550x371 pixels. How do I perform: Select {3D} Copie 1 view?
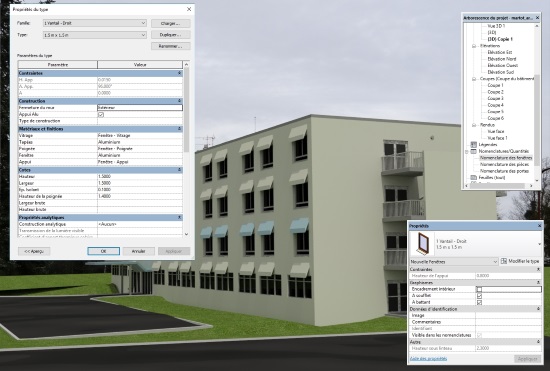coord(500,39)
